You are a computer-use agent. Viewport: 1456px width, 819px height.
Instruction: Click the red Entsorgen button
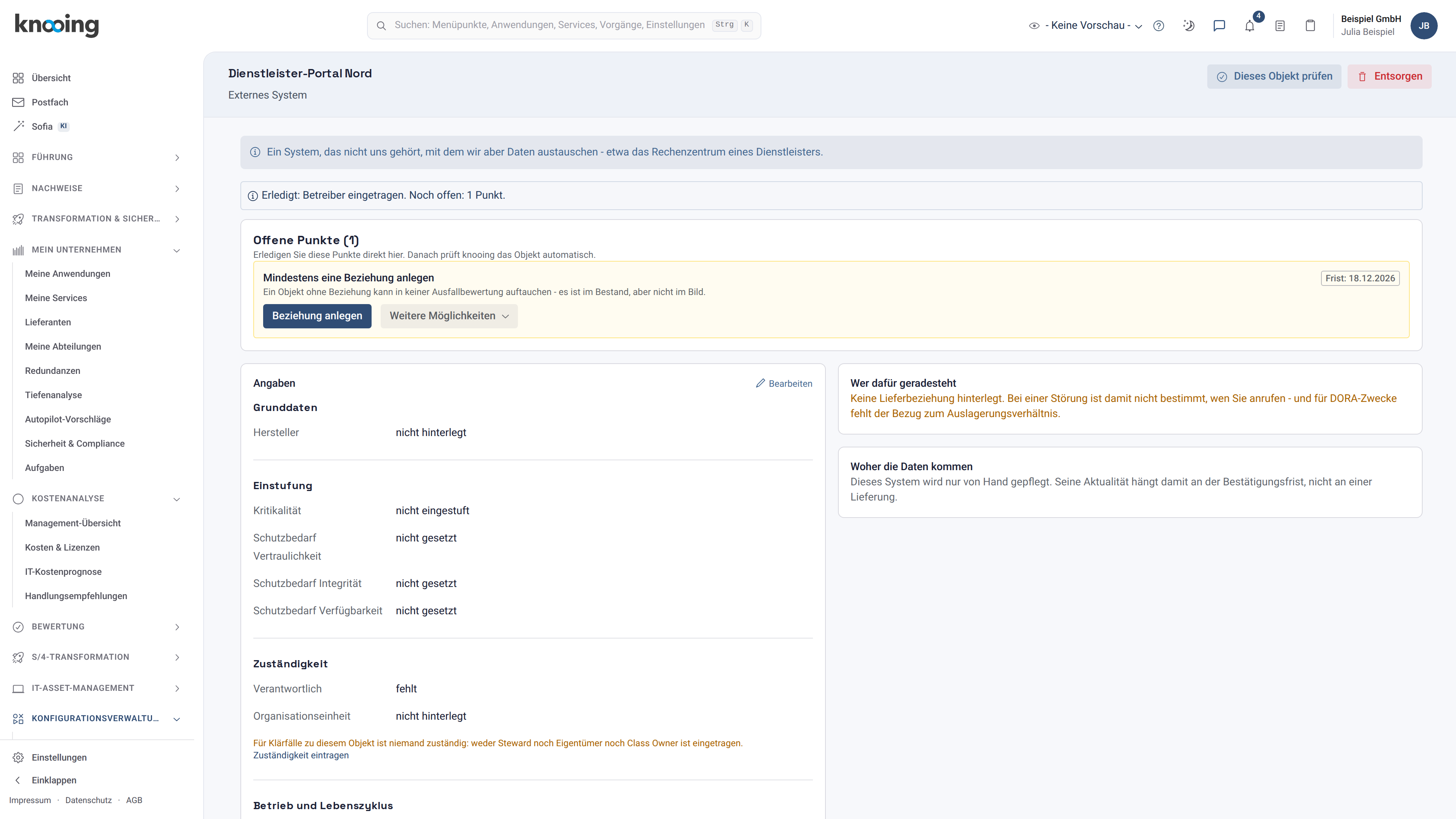(1389, 76)
